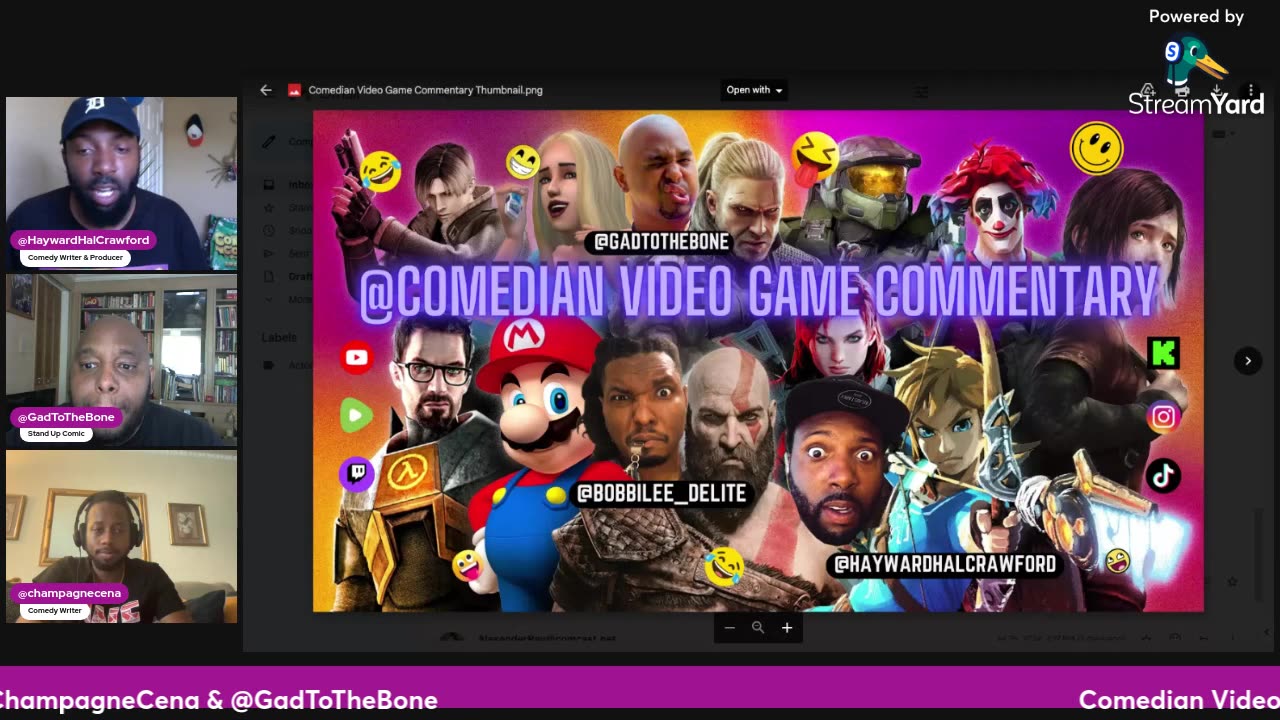Screen dimensions: 1280x720
Task: Click the 'Comedy Writer & Producer' subtitle
Action: pos(76,258)
